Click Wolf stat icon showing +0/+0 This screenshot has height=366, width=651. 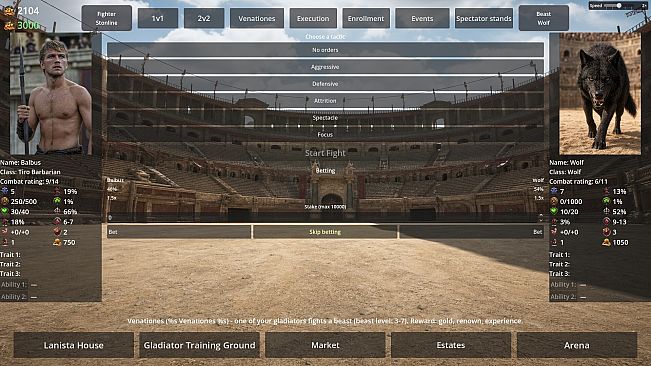pyautogui.click(x=554, y=232)
